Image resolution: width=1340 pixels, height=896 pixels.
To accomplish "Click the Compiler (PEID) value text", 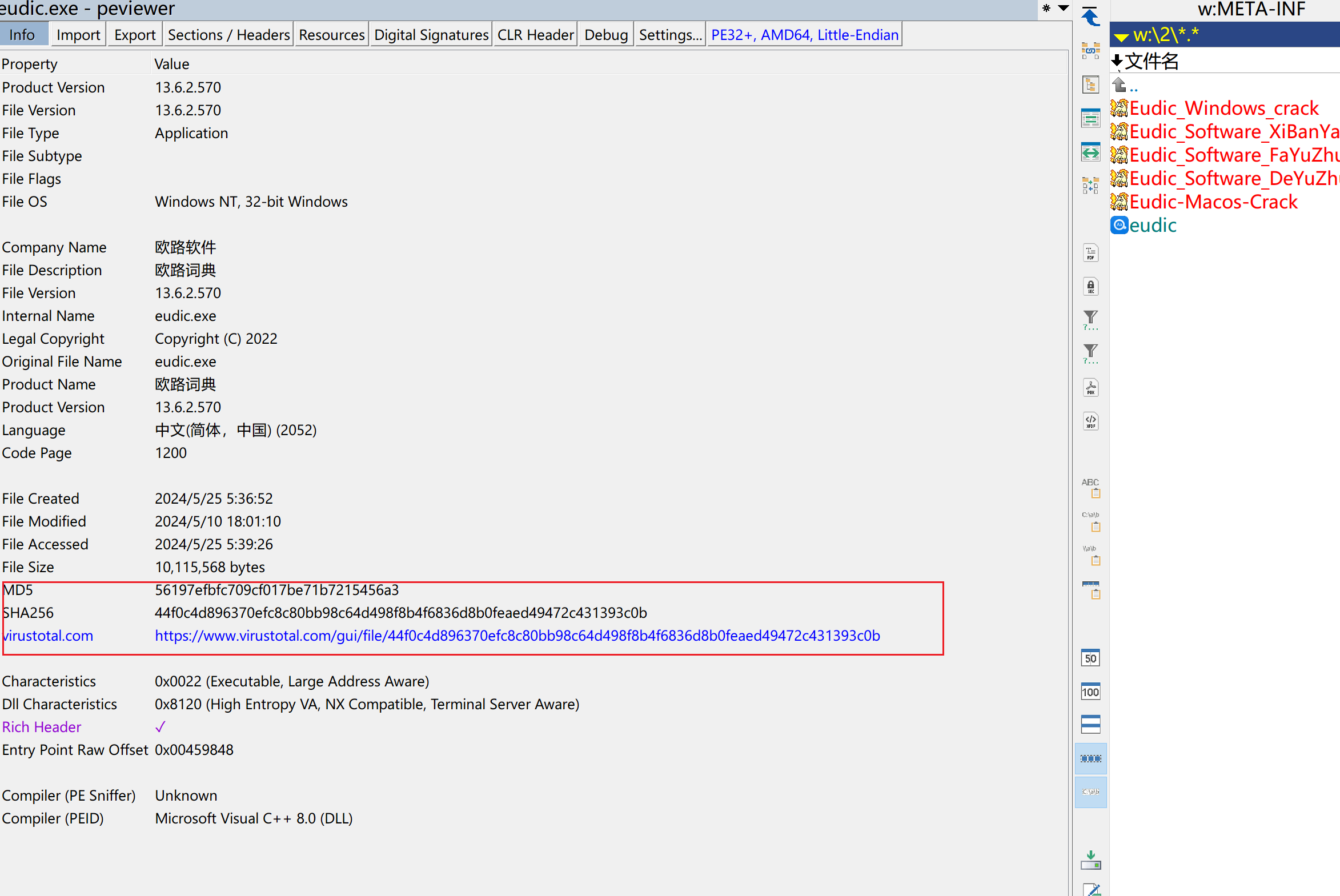I will (253, 818).
